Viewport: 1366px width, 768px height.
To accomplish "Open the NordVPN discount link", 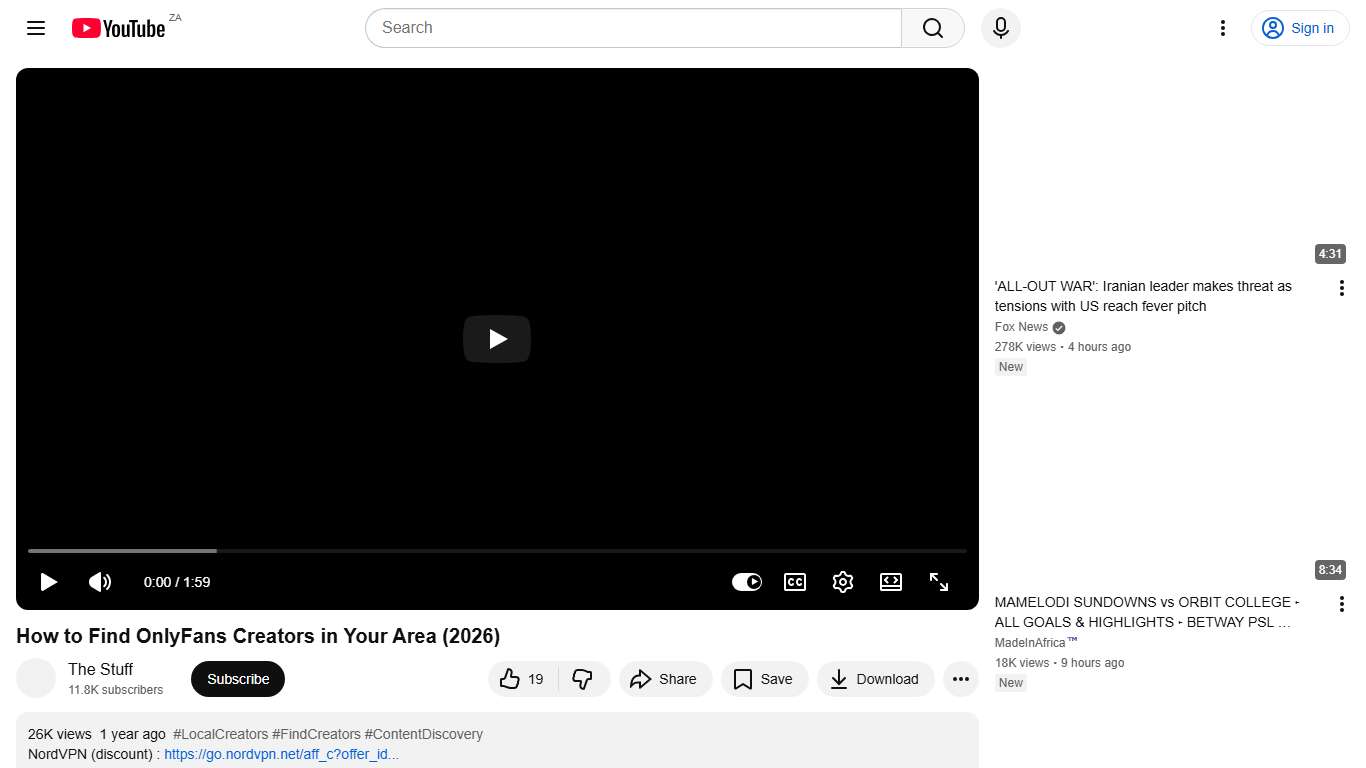I will tap(281, 754).
